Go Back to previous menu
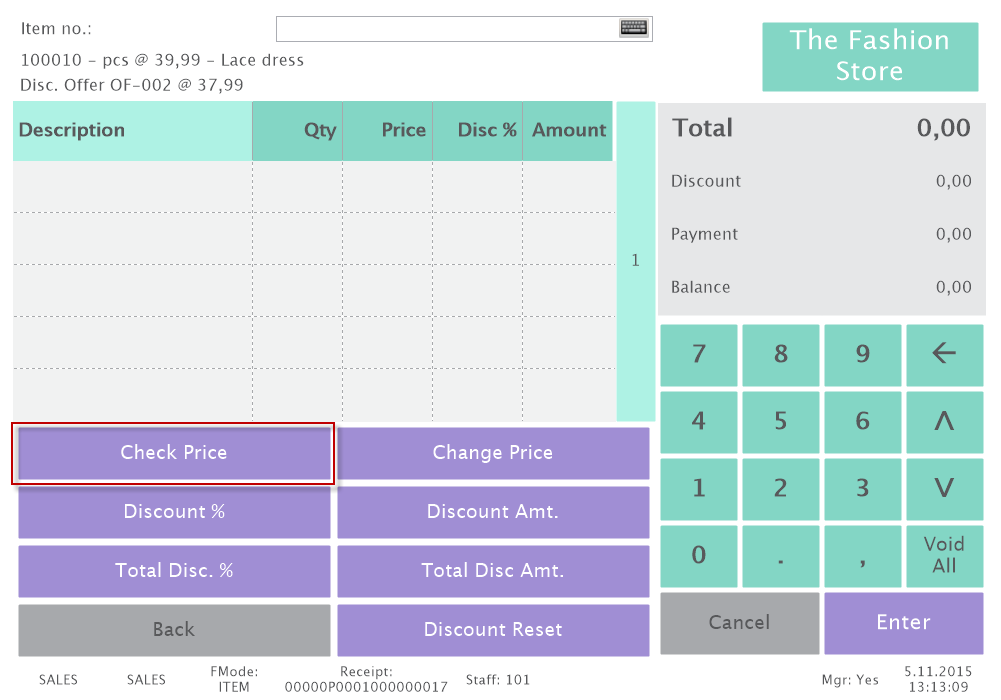The image size is (1001, 700). [174, 630]
